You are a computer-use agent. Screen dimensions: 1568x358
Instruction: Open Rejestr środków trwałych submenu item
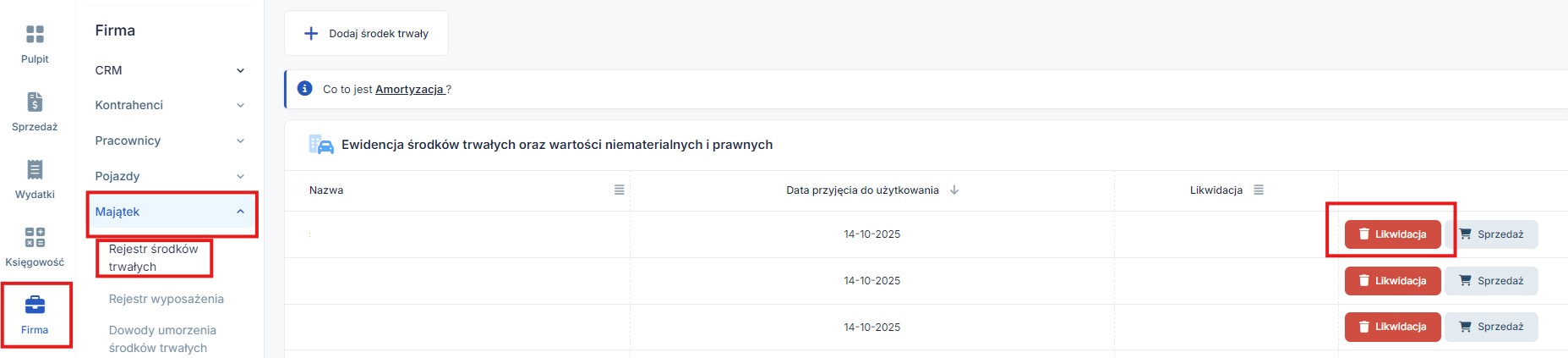pyautogui.click(x=153, y=257)
